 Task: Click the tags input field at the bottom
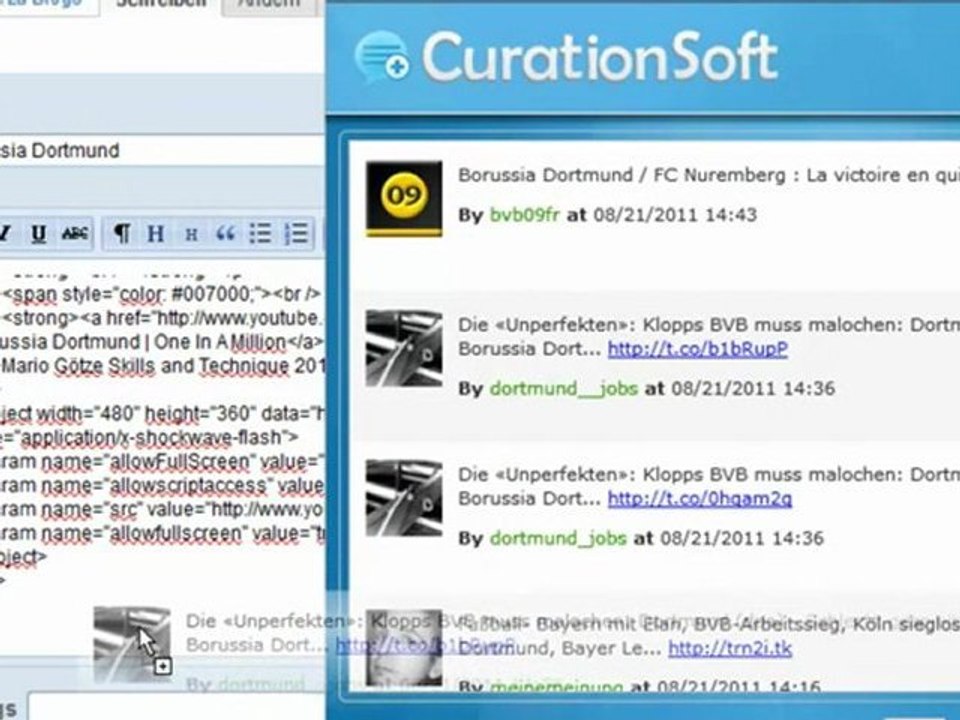point(176,707)
